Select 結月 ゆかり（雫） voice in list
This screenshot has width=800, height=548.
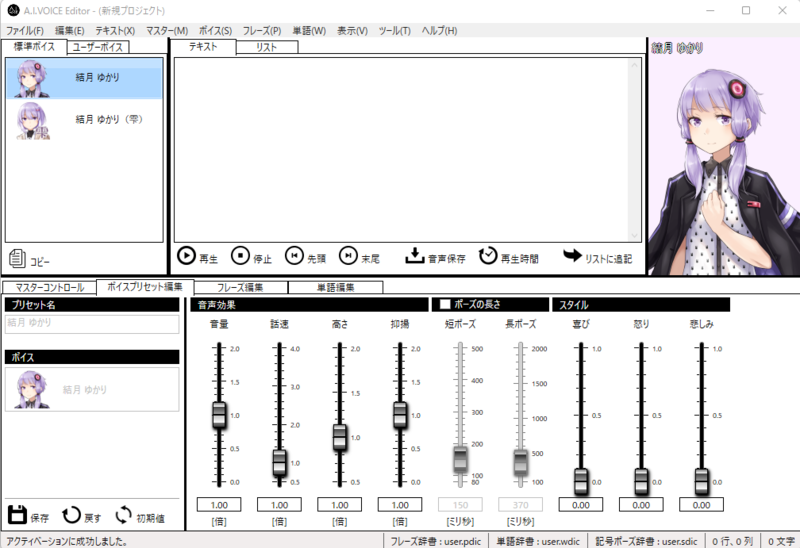tap(84, 120)
